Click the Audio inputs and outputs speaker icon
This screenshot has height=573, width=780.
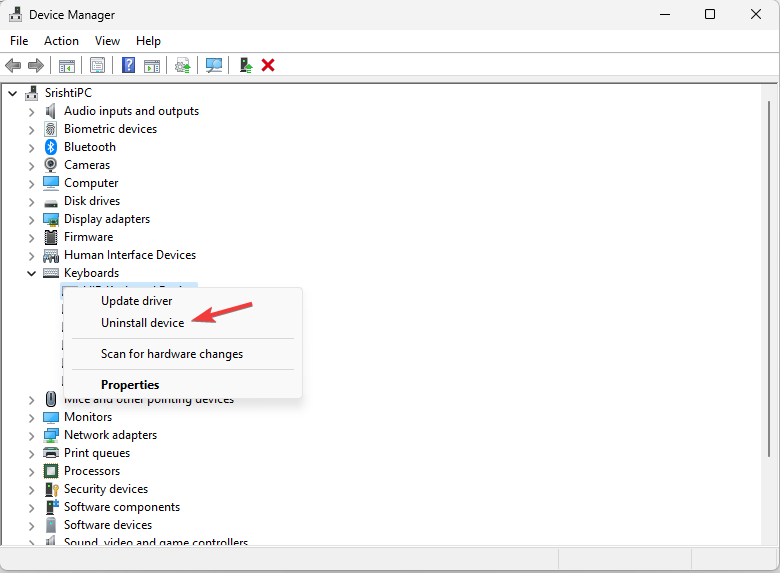pos(51,111)
